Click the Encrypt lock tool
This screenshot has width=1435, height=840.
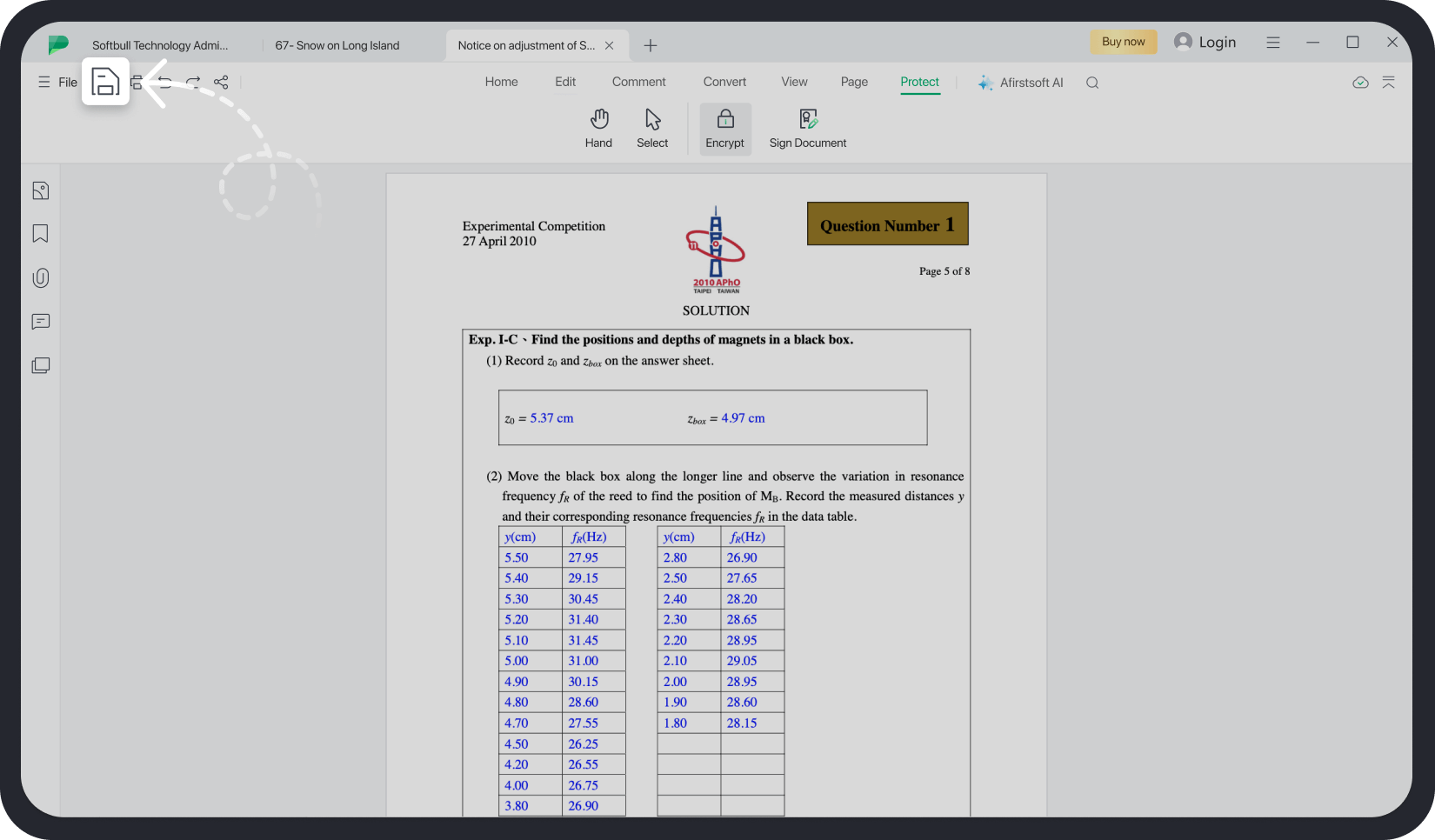[725, 129]
